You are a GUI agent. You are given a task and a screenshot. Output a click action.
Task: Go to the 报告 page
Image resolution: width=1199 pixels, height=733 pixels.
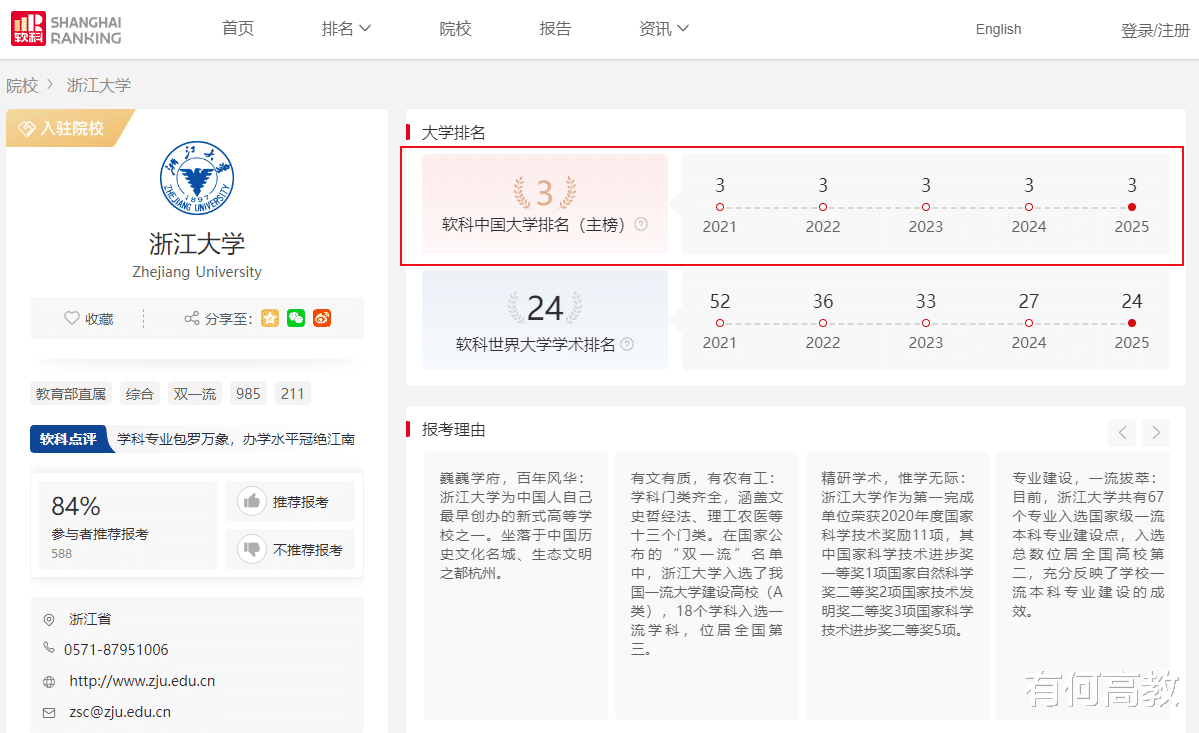pyautogui.click(x=555, y=29)
